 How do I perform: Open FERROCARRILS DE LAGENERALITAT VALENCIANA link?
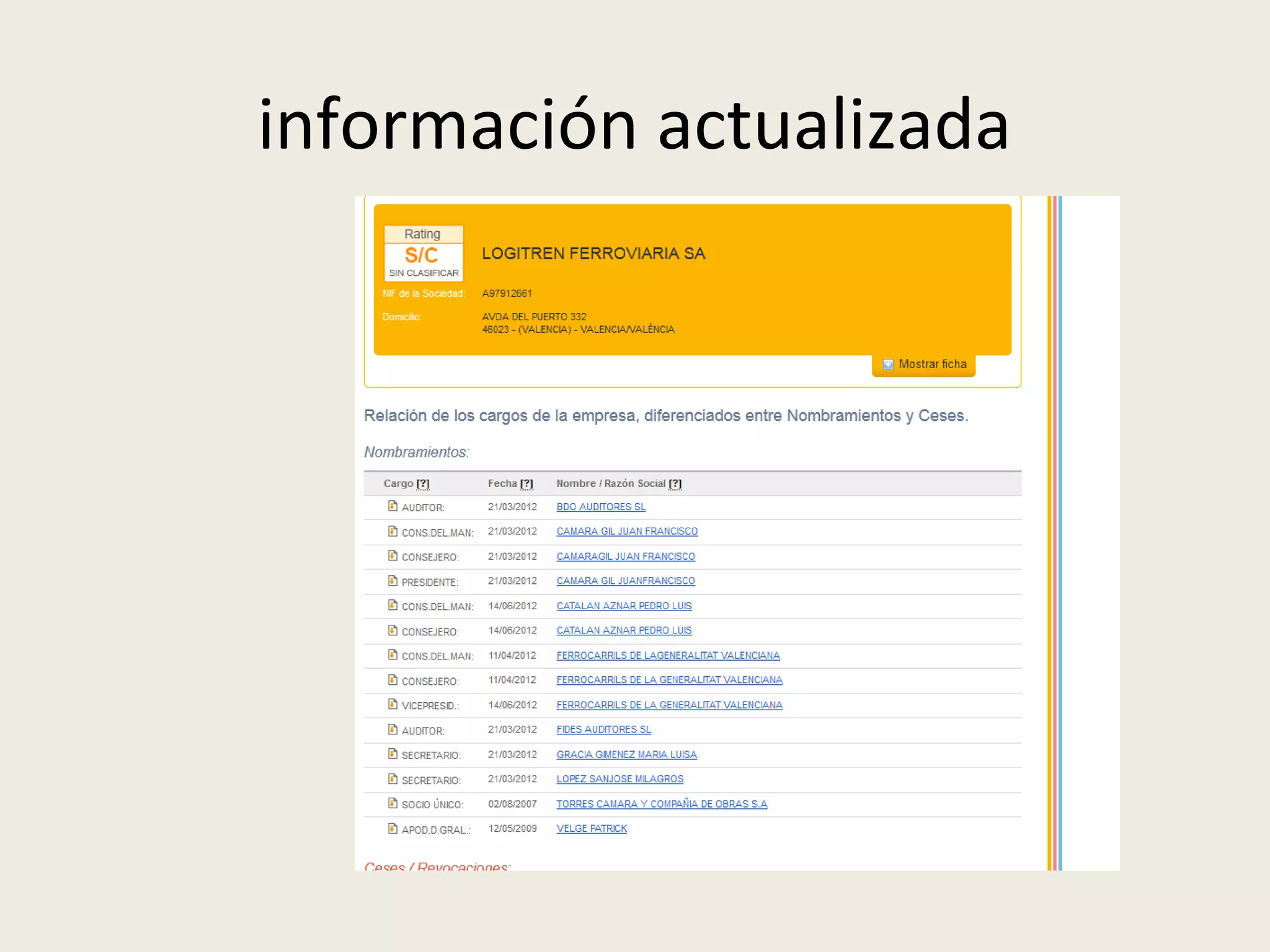668,656
